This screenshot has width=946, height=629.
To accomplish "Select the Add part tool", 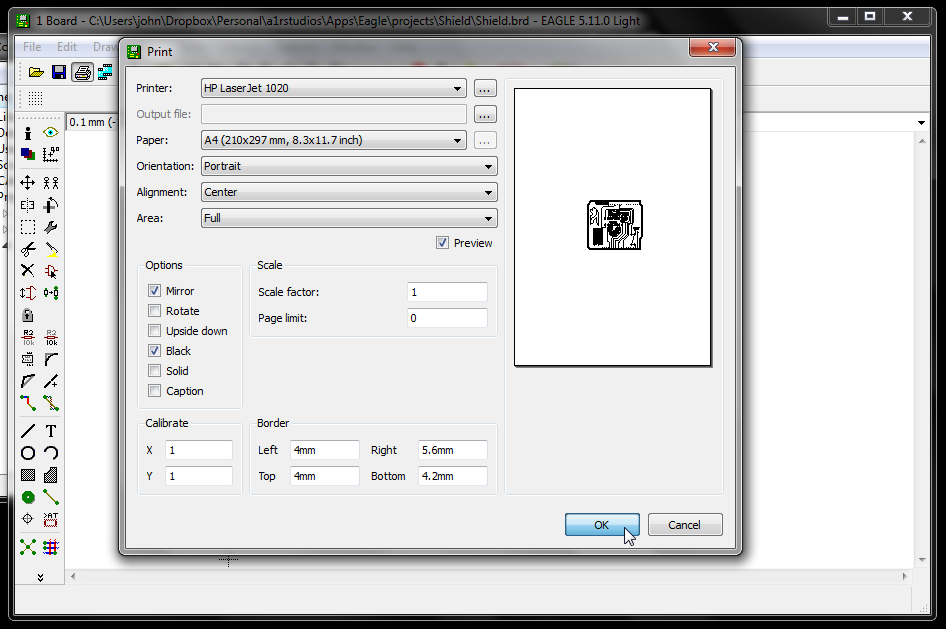I will [x=51, y=271].
